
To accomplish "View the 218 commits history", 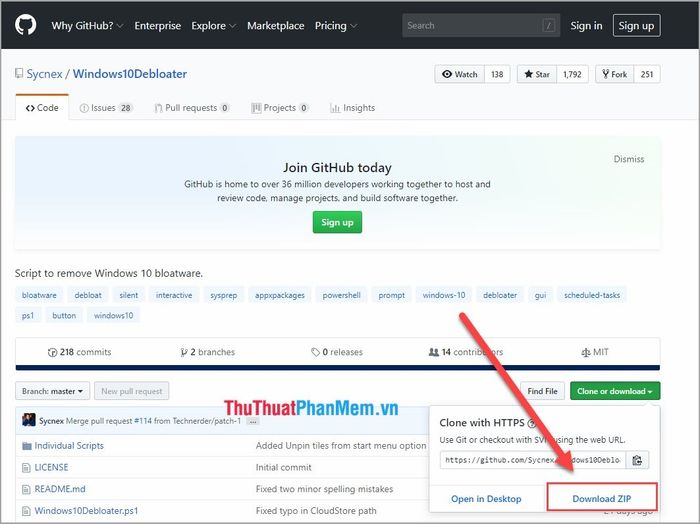I will [79, 352].
